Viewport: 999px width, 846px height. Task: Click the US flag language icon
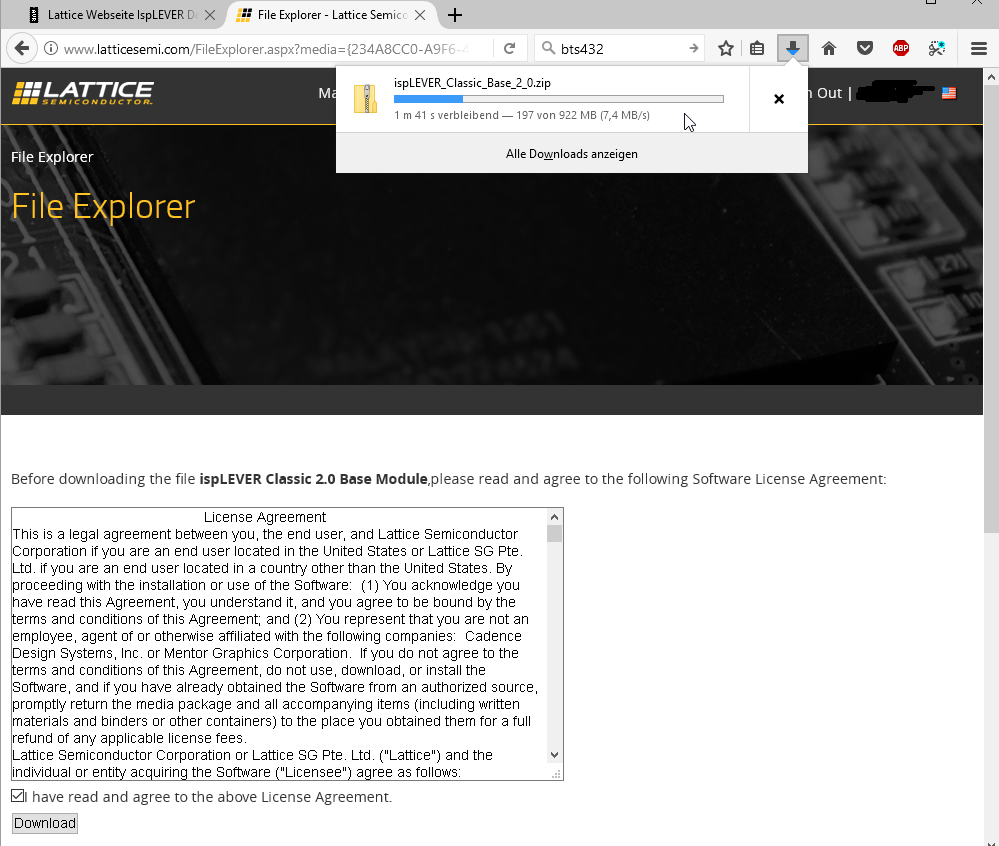949,93
